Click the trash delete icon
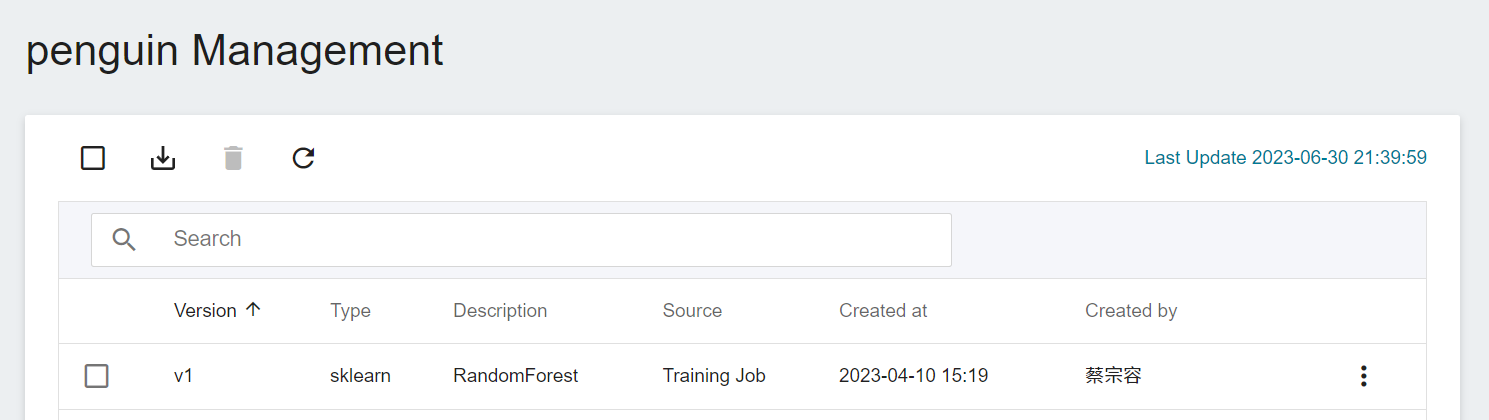The image size is (1489, 420). [233, 158]
